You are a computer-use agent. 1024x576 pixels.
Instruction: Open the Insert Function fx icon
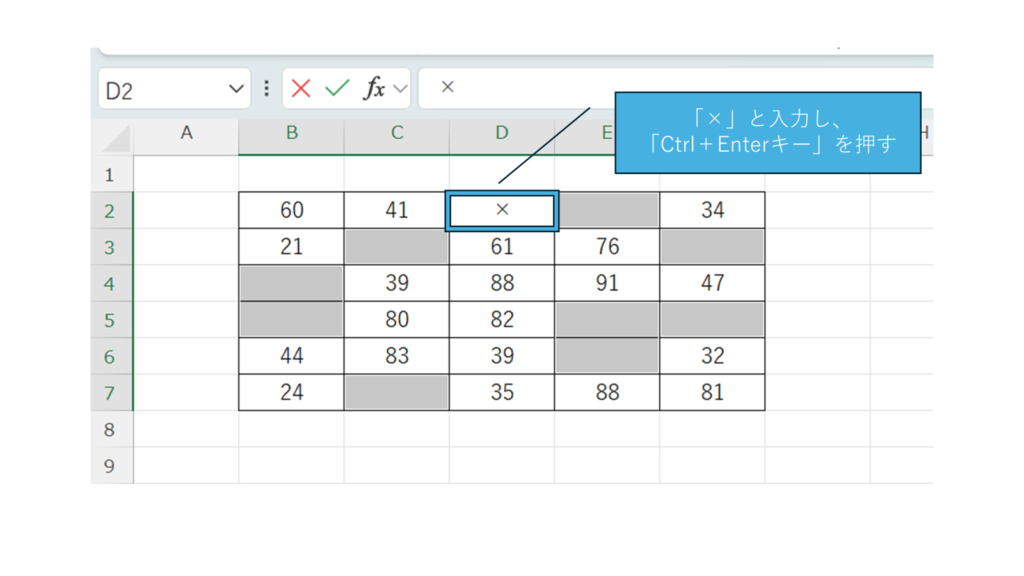(374, 89)
